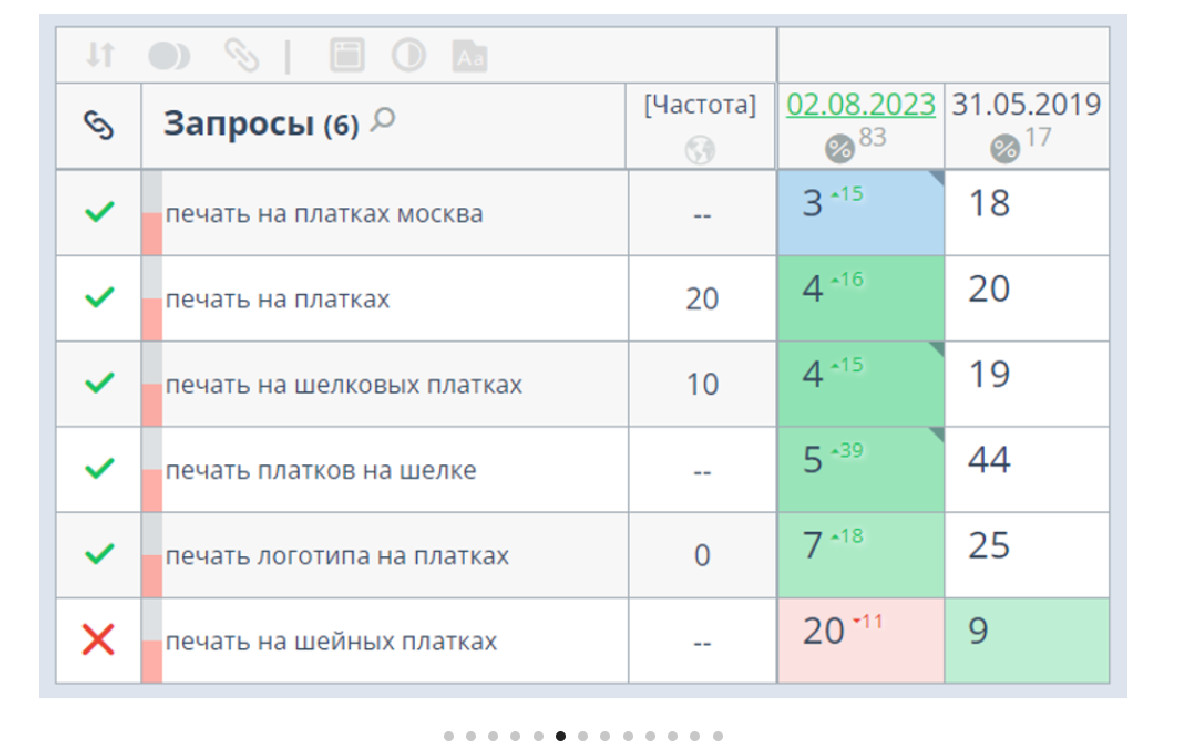Viewport: 1200px width, 755px height.
Task: Click the faded chain link toolbar icon
Action: [x=240, y=56]
